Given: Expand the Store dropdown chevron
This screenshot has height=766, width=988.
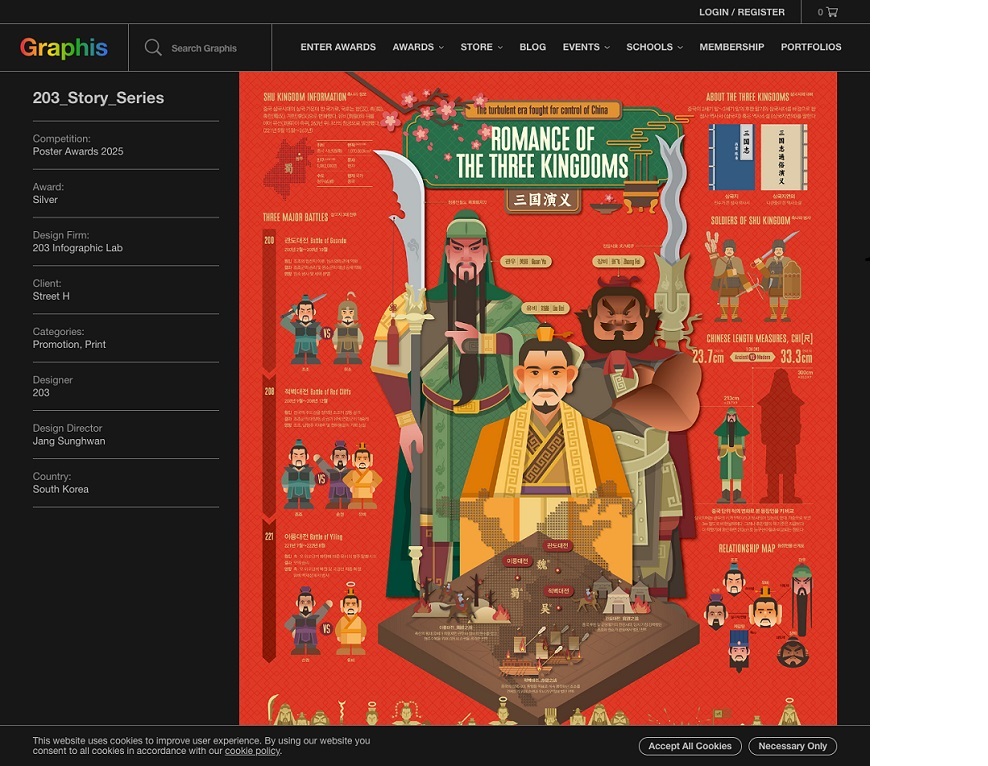Looking at the screenshot, I should [x=500, y=48].
